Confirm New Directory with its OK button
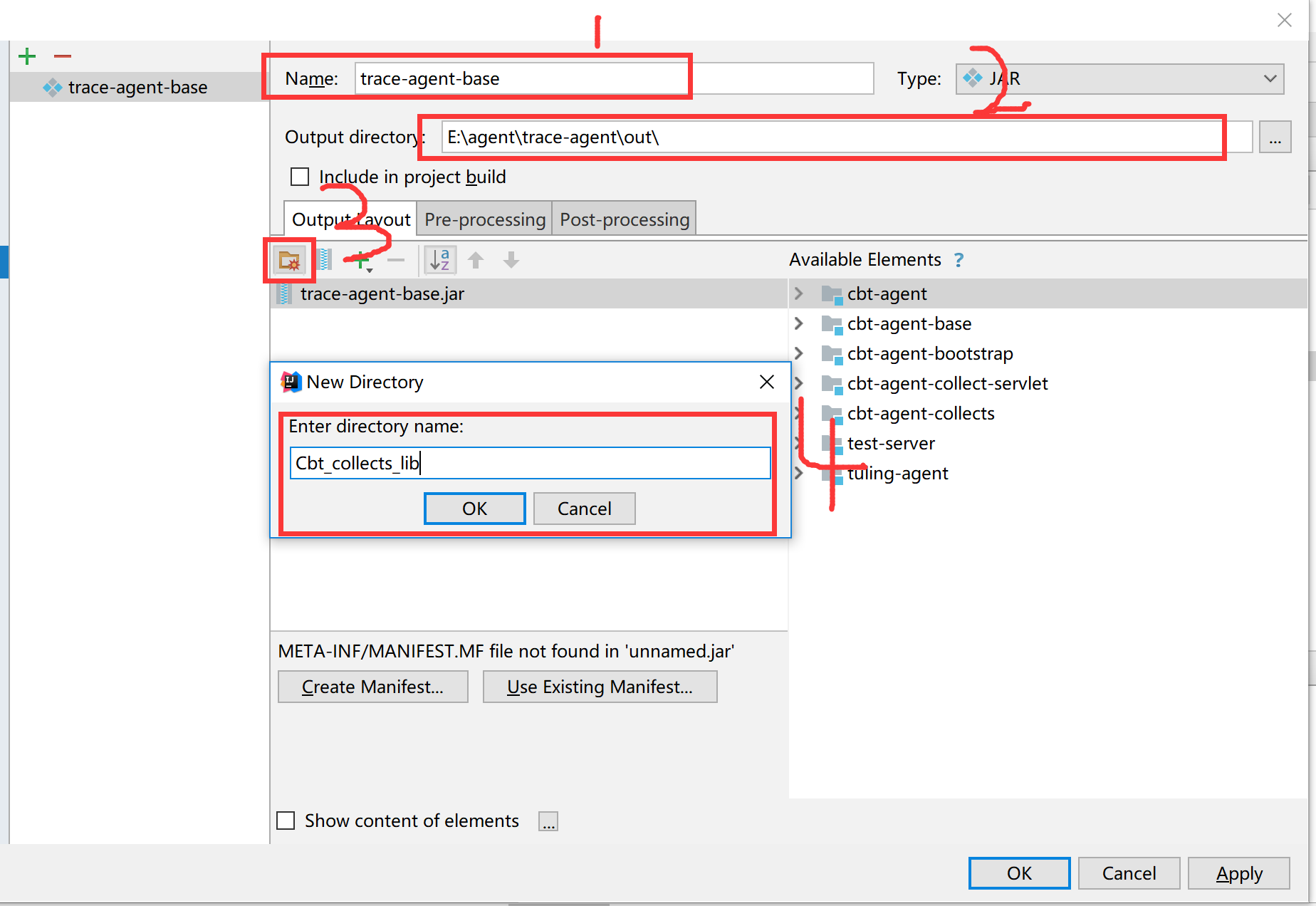 point(474,509)
